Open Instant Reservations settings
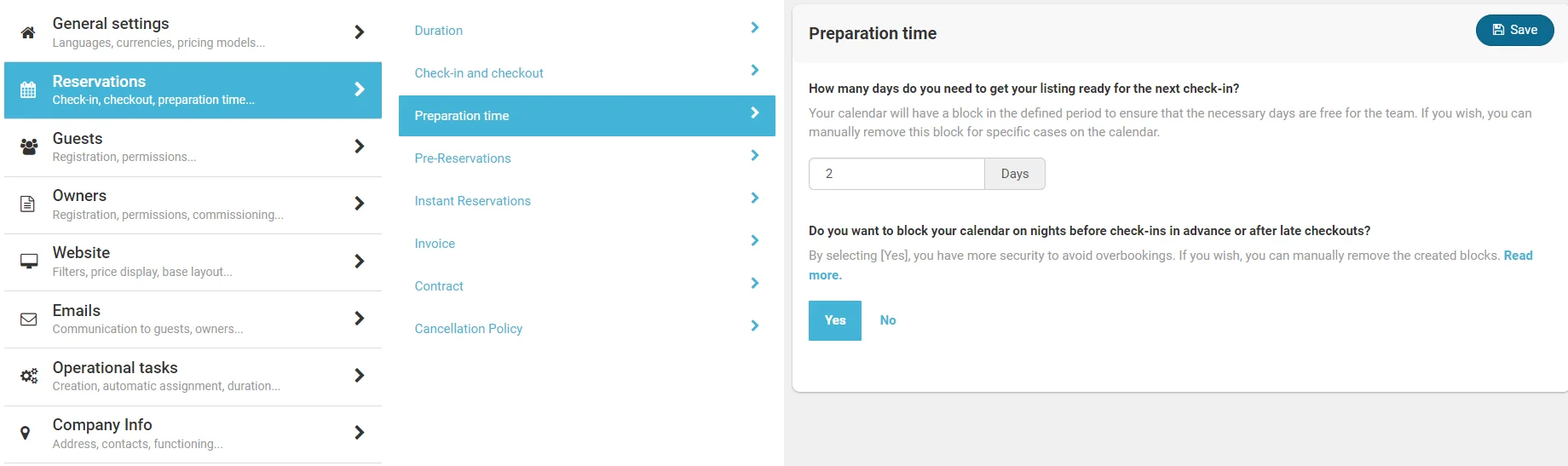The width and height of the screenshot is (1568, 466). 472,201
